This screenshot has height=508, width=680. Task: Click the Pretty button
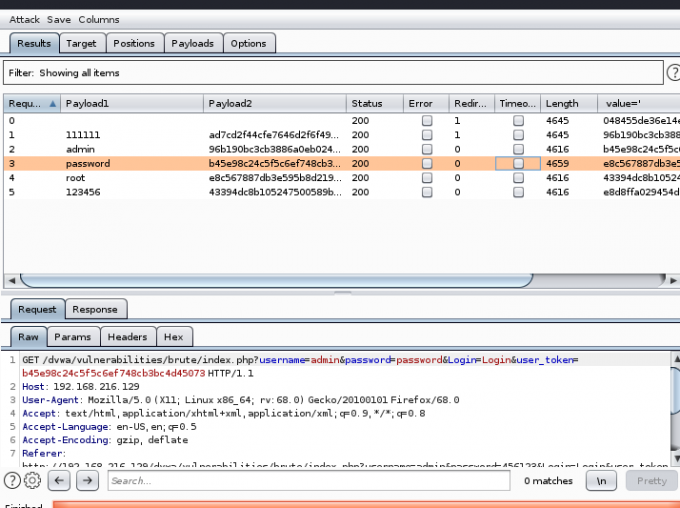tap(652, 481)
